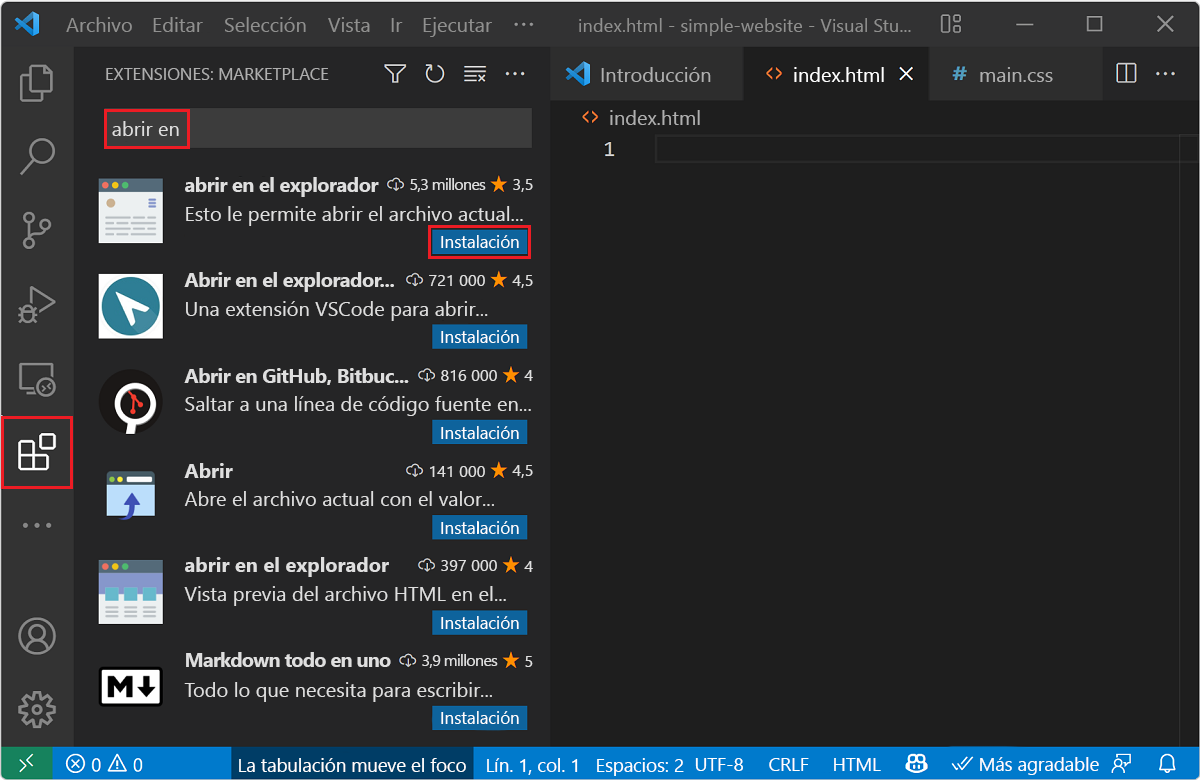
Task: Open the Selección menu
Action: [265, 25]
